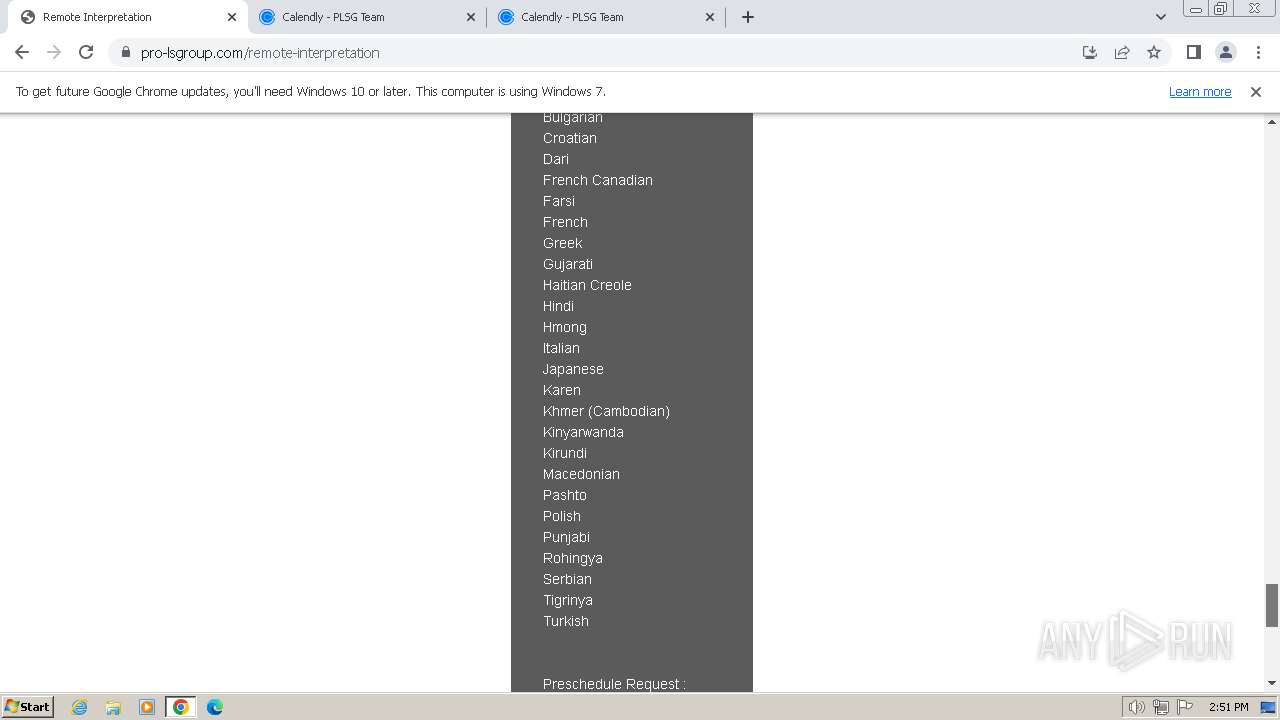Click the scrollbar down arrow
The image size is (1280, 720).
(x=1272, y=683)
